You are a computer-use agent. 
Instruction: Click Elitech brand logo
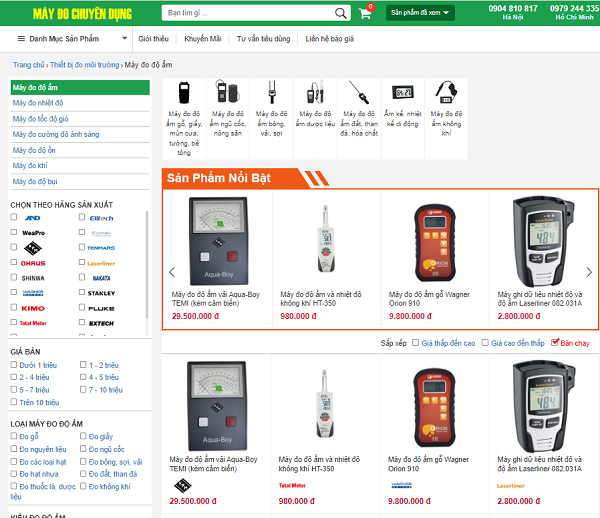tap(101, 218)
